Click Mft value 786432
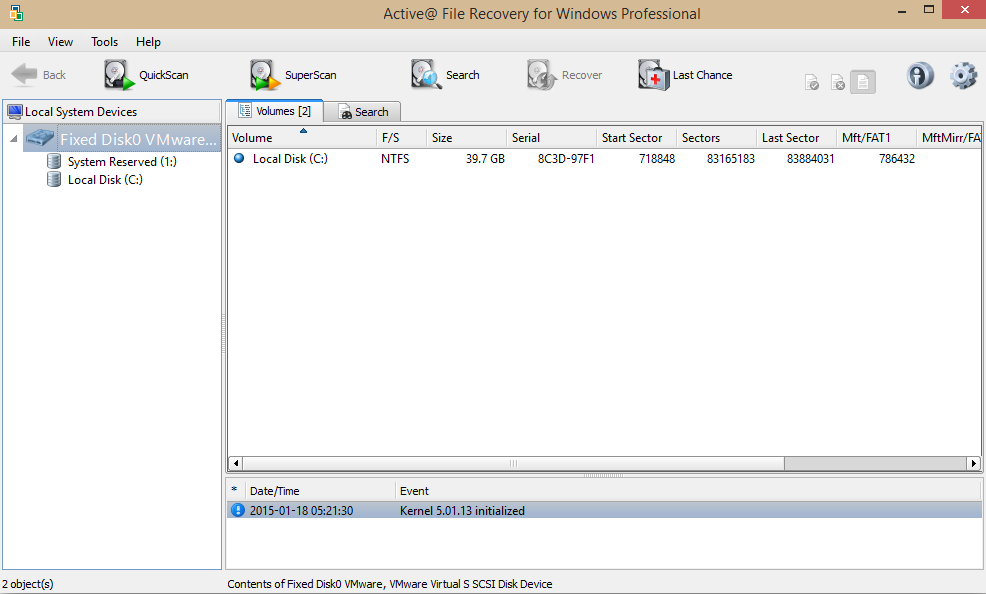This screenshot has height=594, width=986. click(x=897, y=158)
